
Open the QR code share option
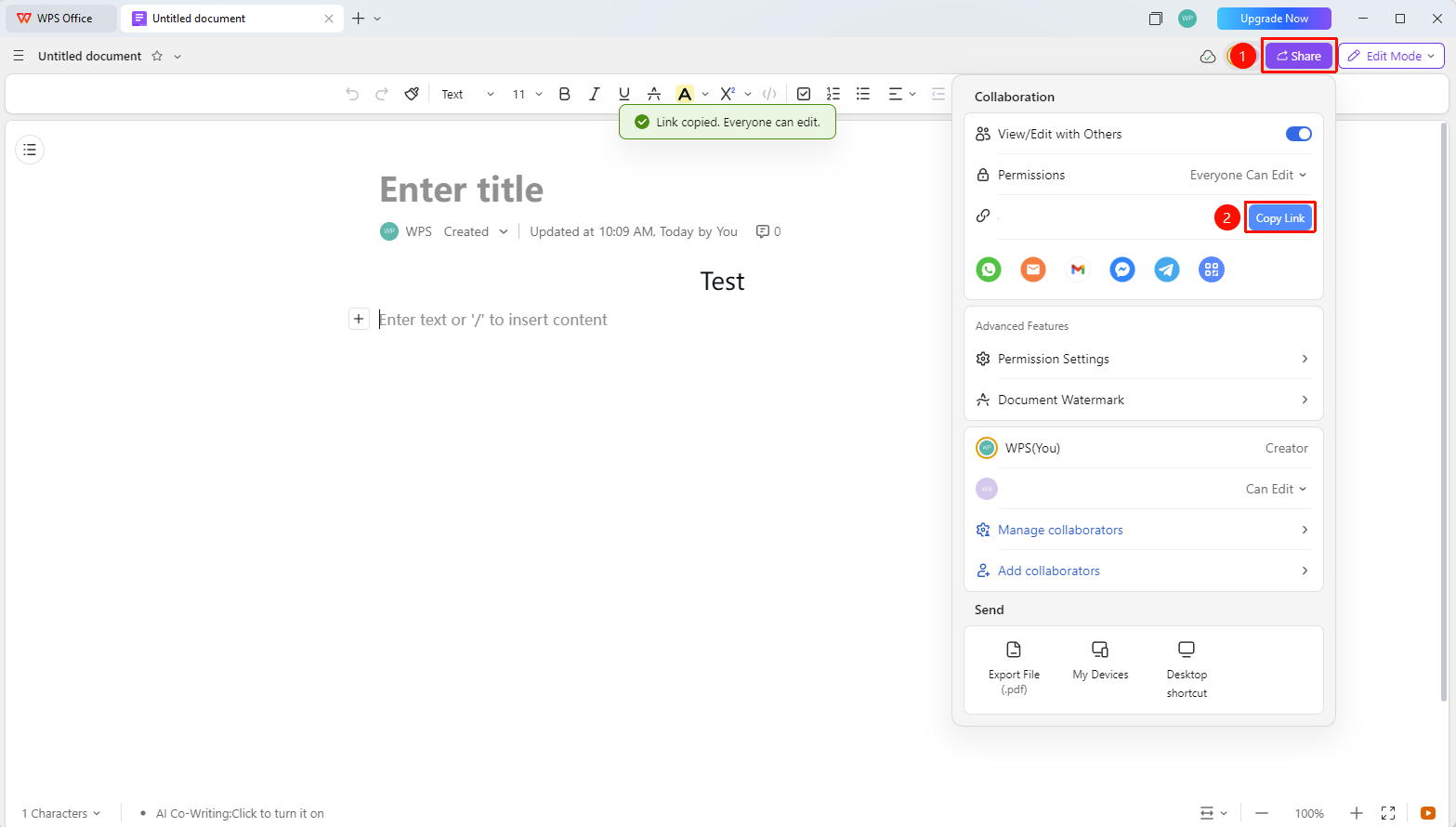pyautogui.click(x=1212, y=269)
